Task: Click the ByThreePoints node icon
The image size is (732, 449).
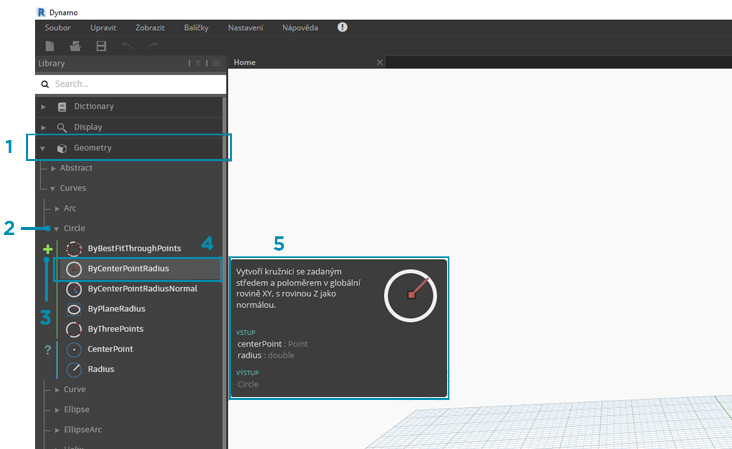Action: click(x=74, y=330)
